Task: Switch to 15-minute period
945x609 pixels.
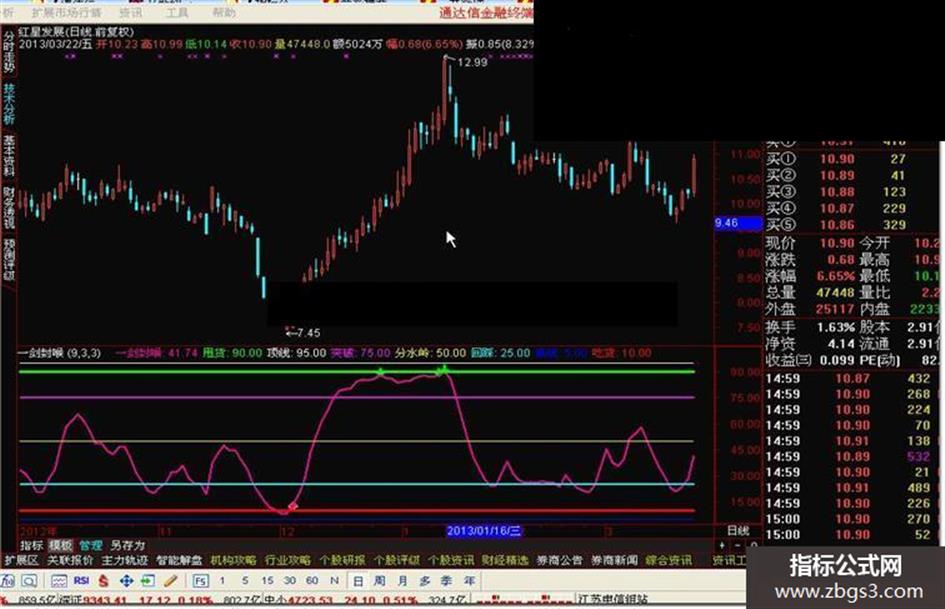Action: (267, 581)
